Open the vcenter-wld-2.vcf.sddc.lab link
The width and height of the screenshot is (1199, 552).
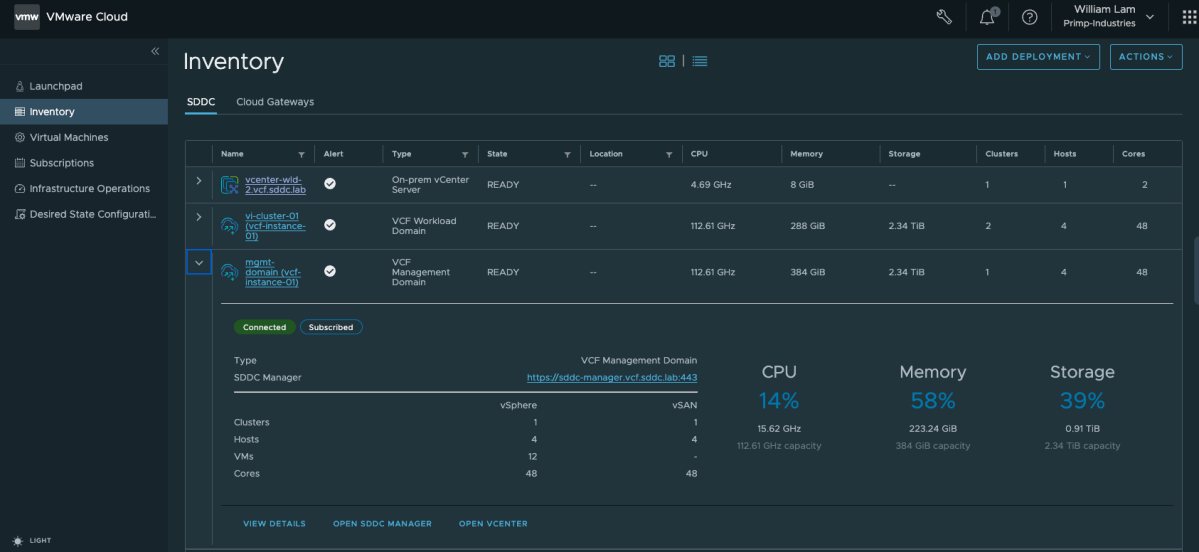point(275,184)
